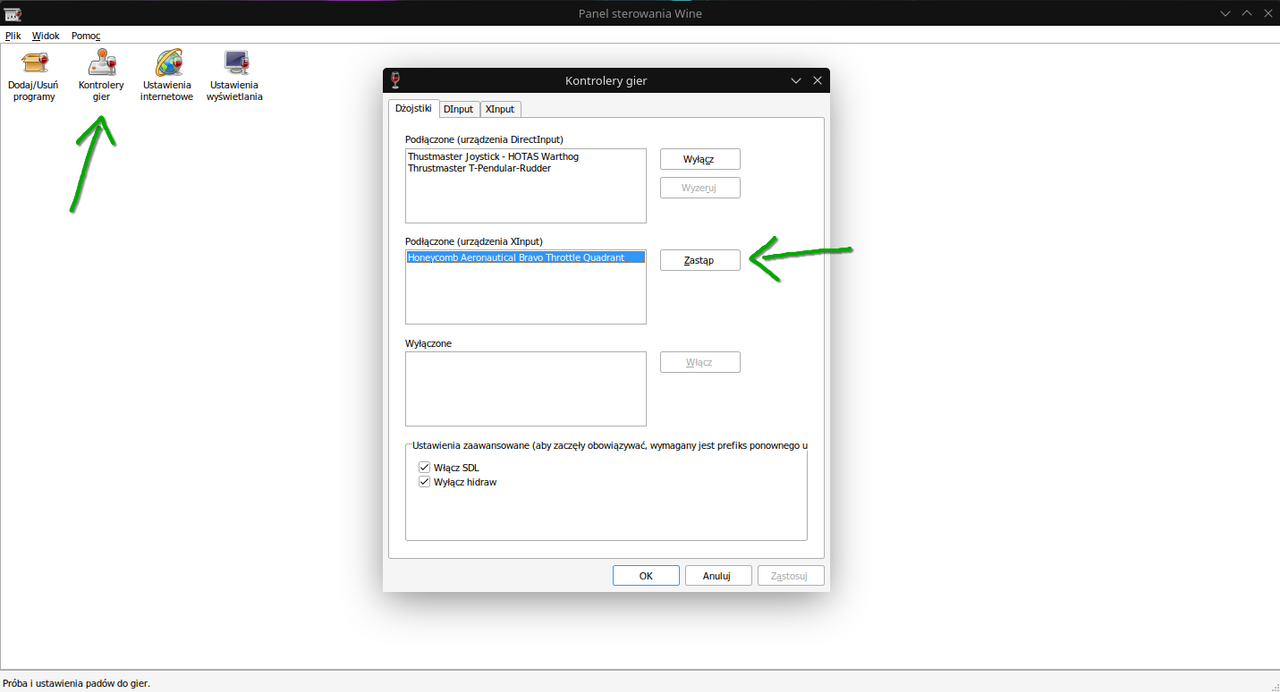Toggle the Włącz SDL checkbox
This screenshot has width=1280, height=692.
(424, 467)
